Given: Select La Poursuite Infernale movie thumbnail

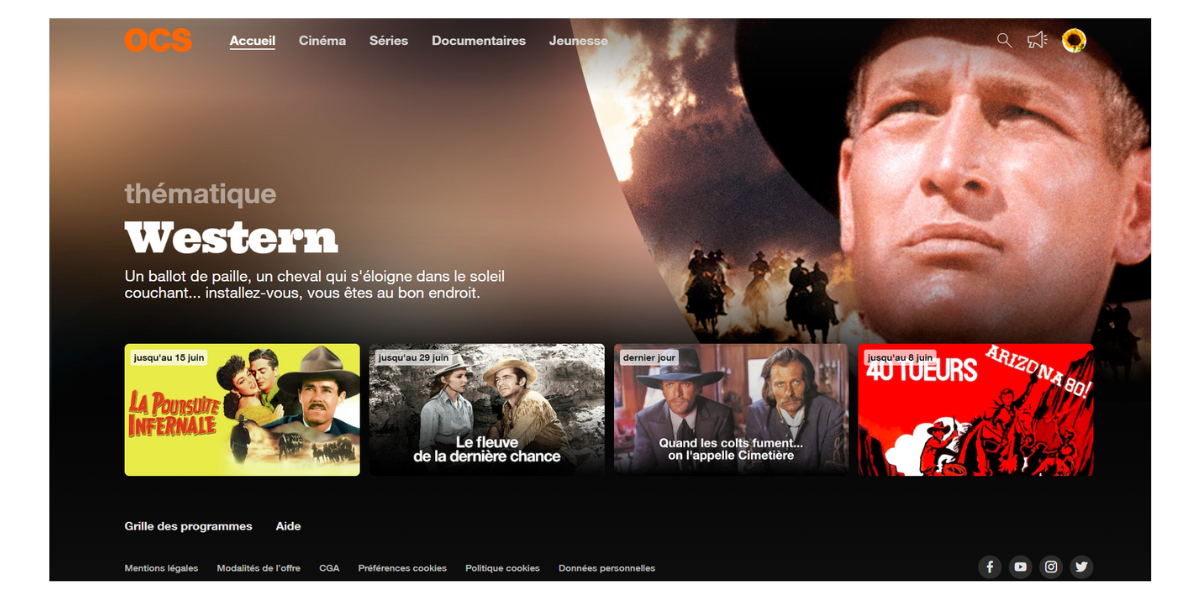Looking at the screenshot, I should point(242,410).
